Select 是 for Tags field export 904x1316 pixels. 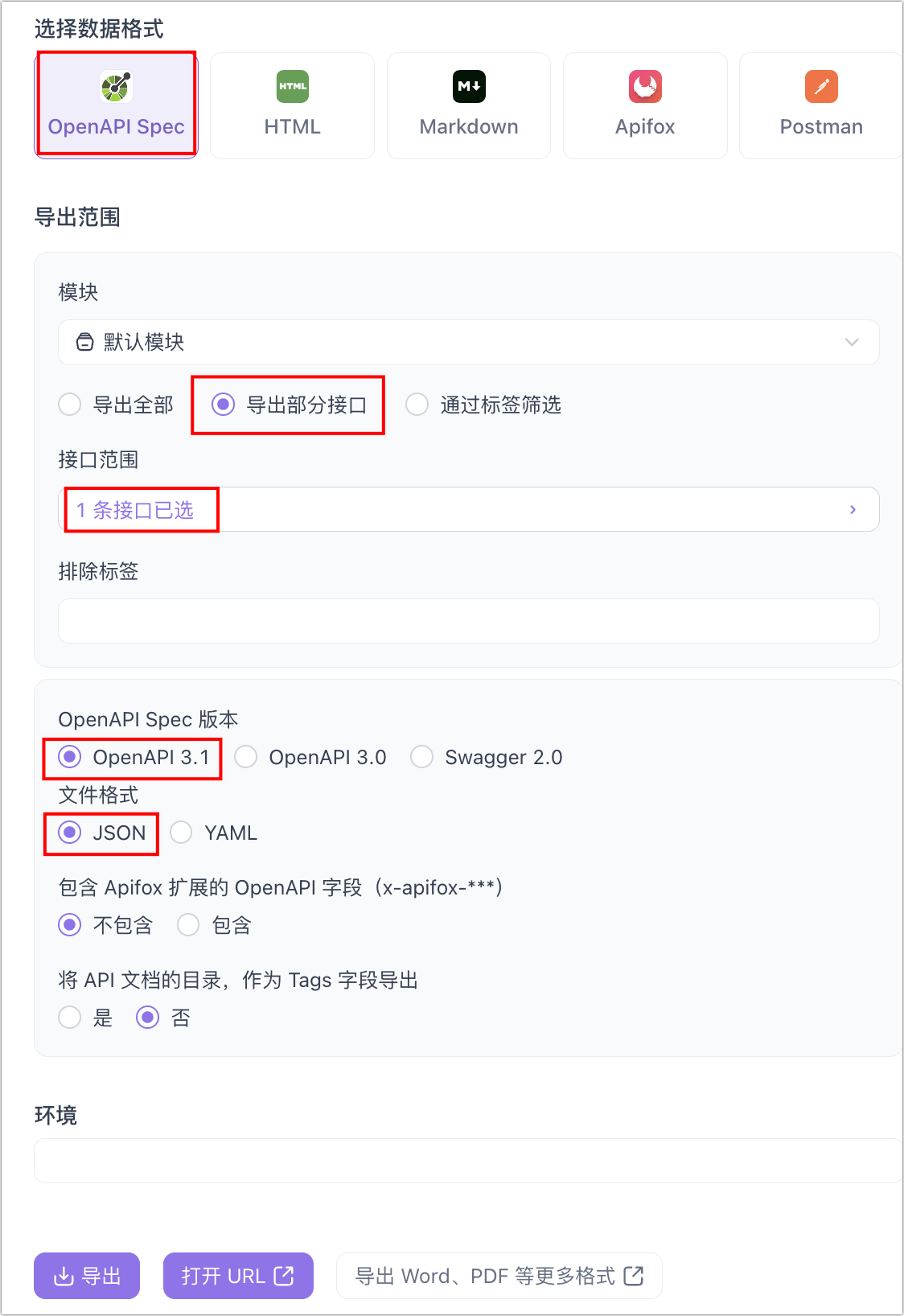[x=70, y=1018]
